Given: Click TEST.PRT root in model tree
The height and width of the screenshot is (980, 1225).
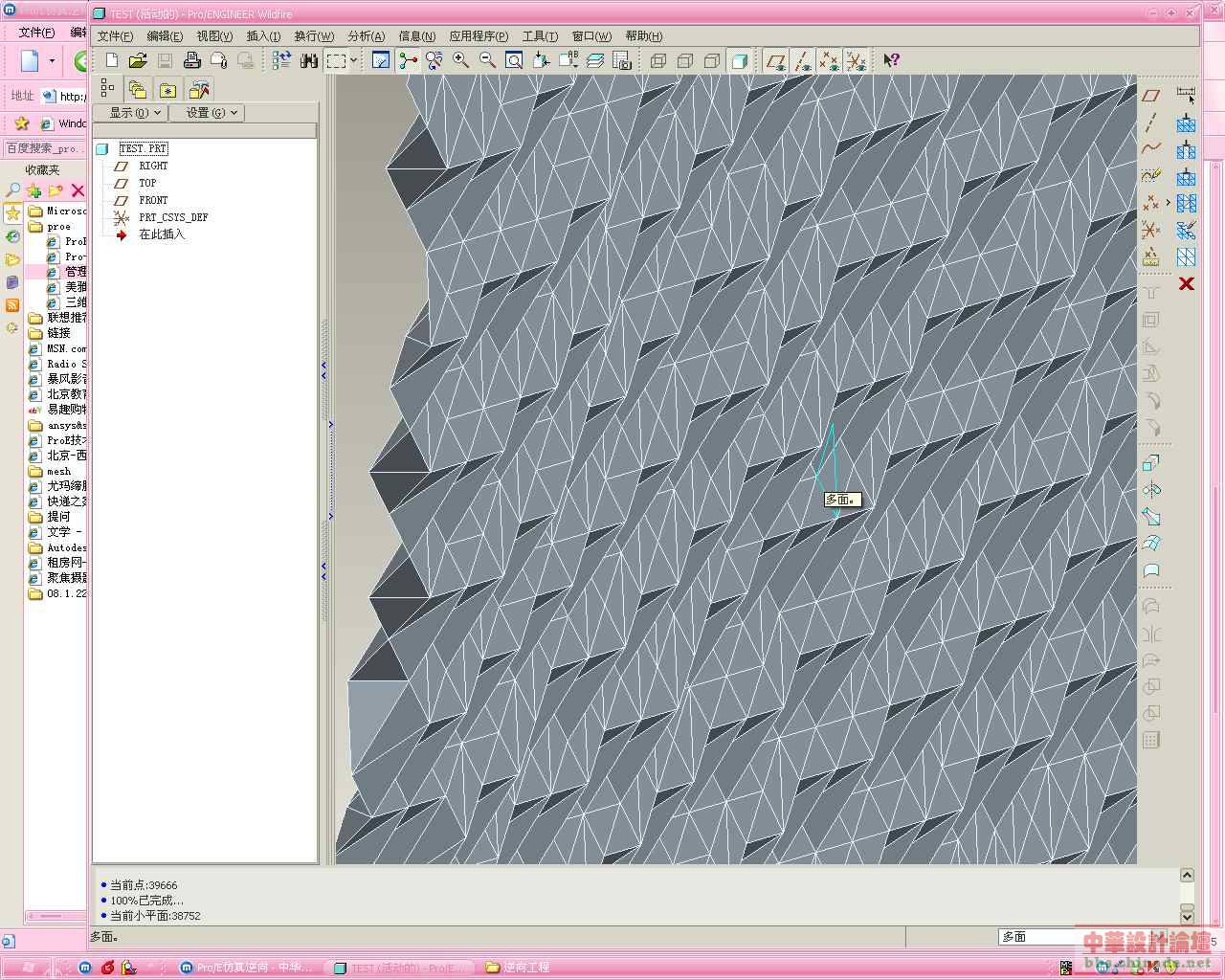Looking at the screenshot, I should [x=143, y=148].
